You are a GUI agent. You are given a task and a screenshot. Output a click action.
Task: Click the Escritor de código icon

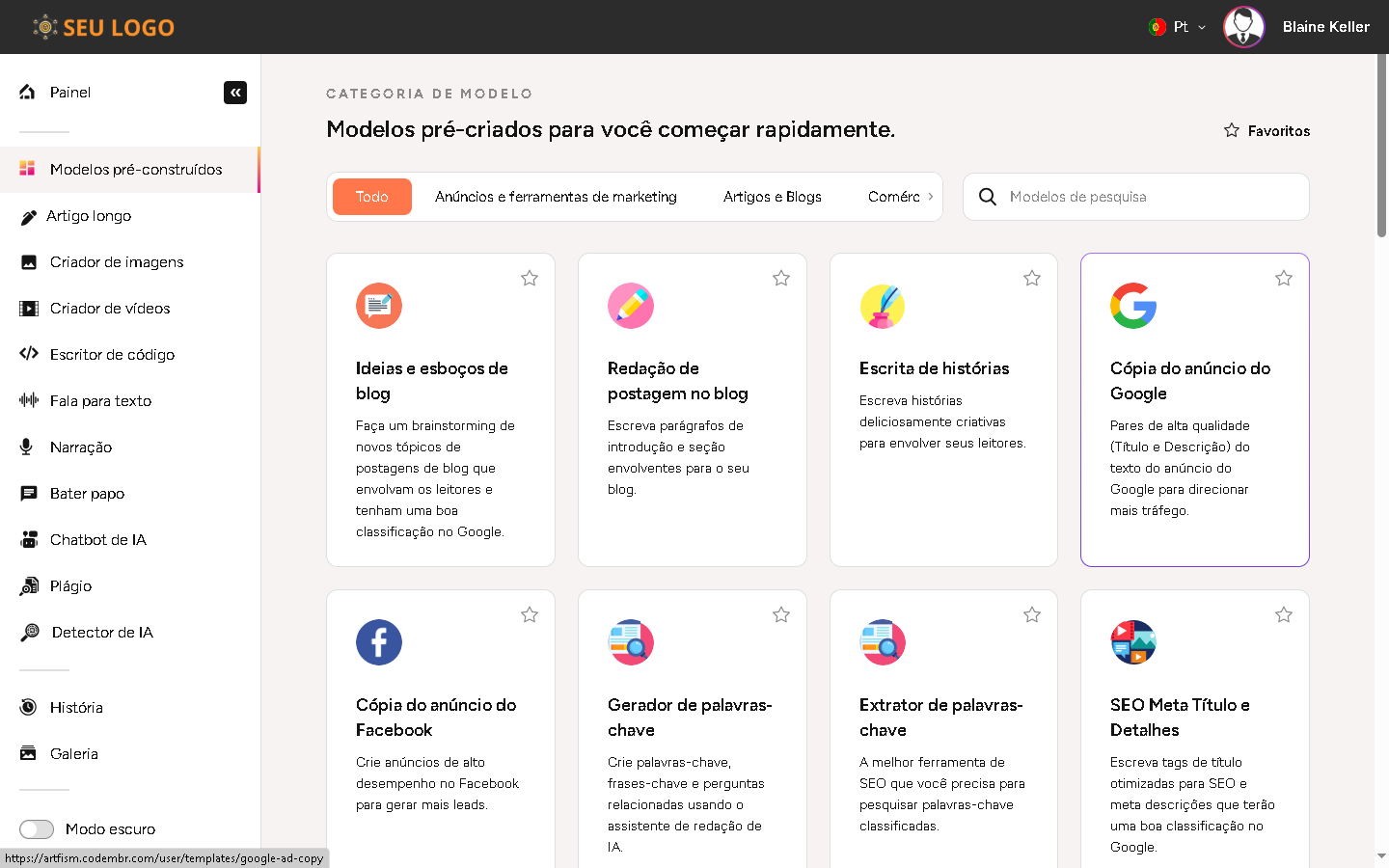[29, 354]
